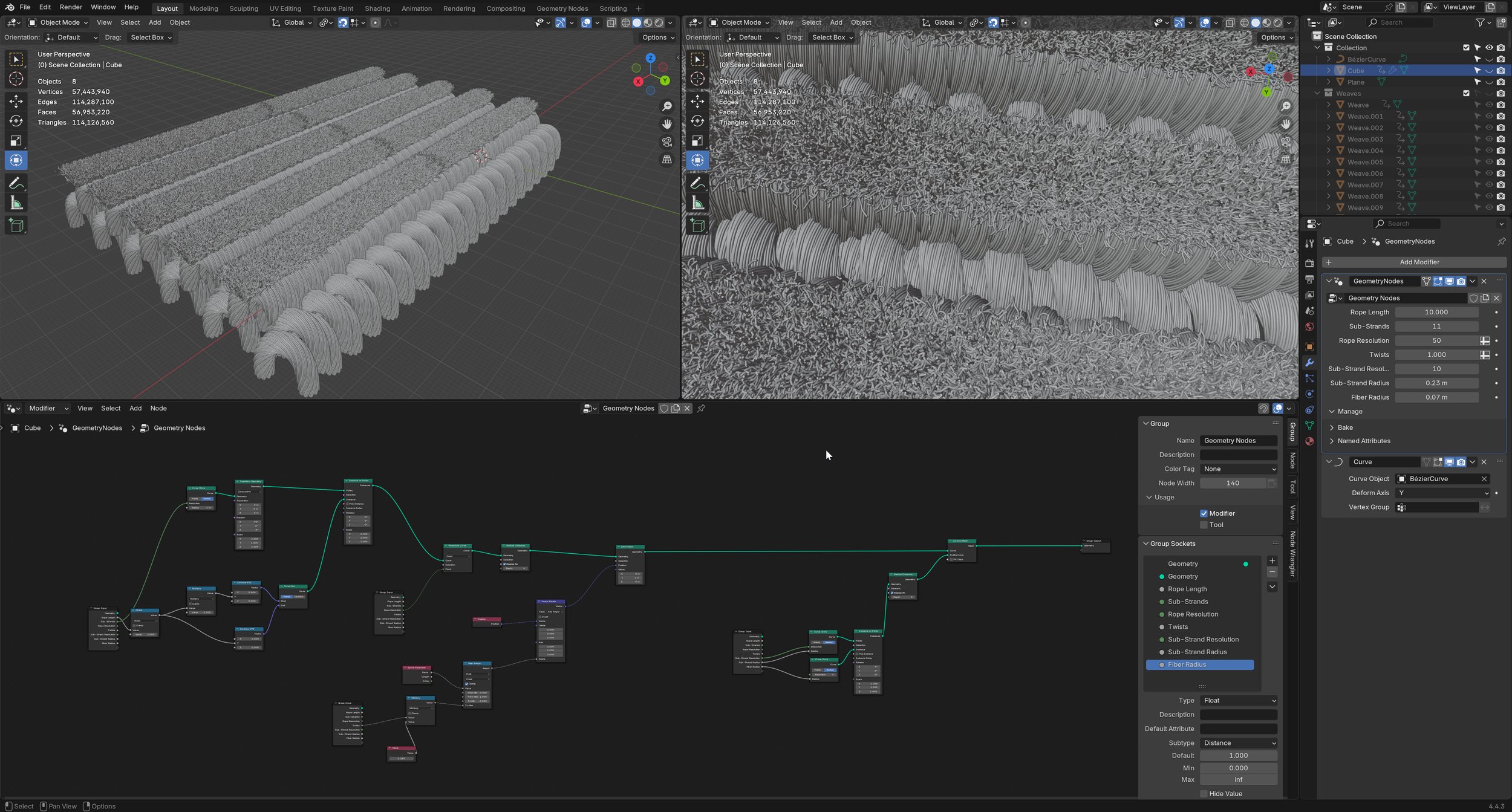Viewport: 1512px width, 812px height.
Task: Click the Cursor tool in right viewport
Action: tap(697, 79)
